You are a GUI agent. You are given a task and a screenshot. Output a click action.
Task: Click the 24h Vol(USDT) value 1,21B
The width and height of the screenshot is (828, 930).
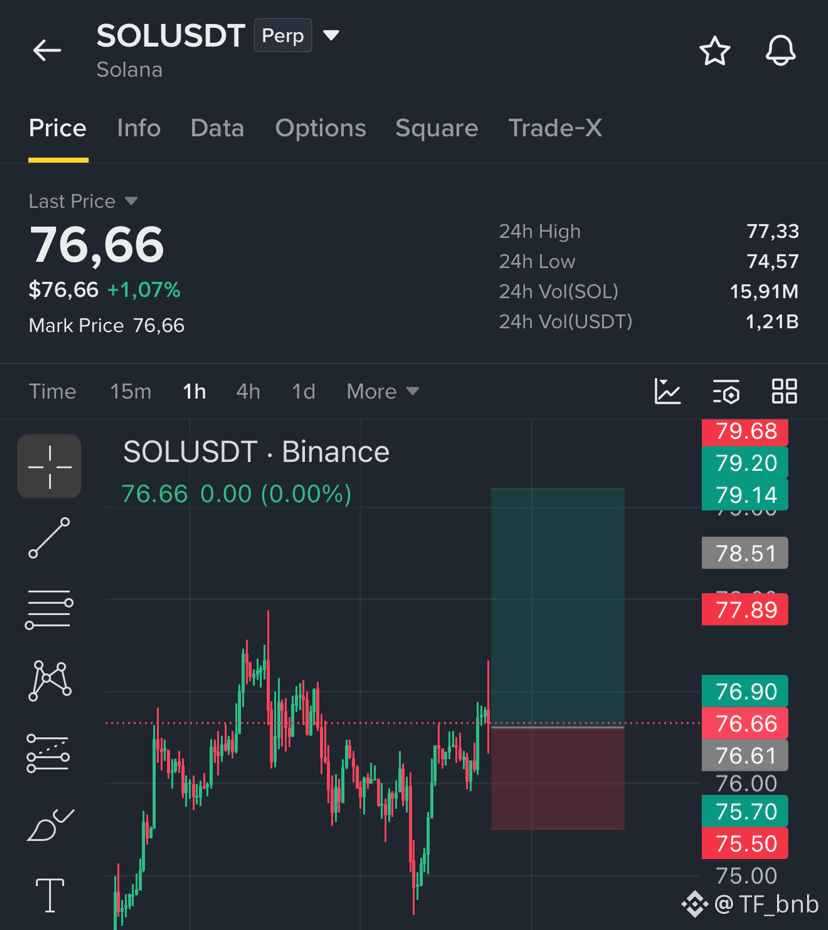(772, 322)
